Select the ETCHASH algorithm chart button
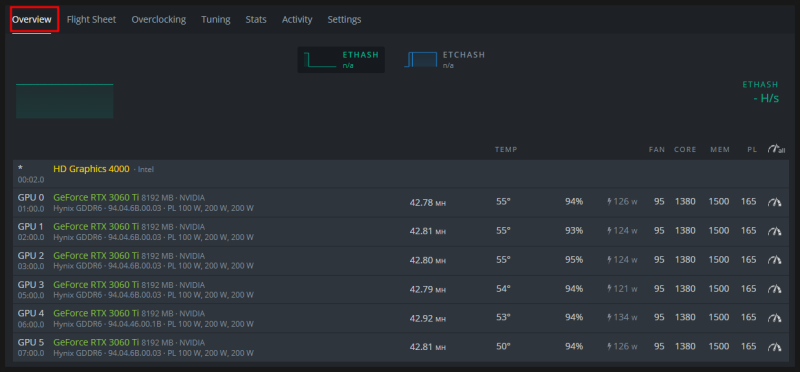The height and width of the screenshot is (372, 800). (x=444, y=60)
